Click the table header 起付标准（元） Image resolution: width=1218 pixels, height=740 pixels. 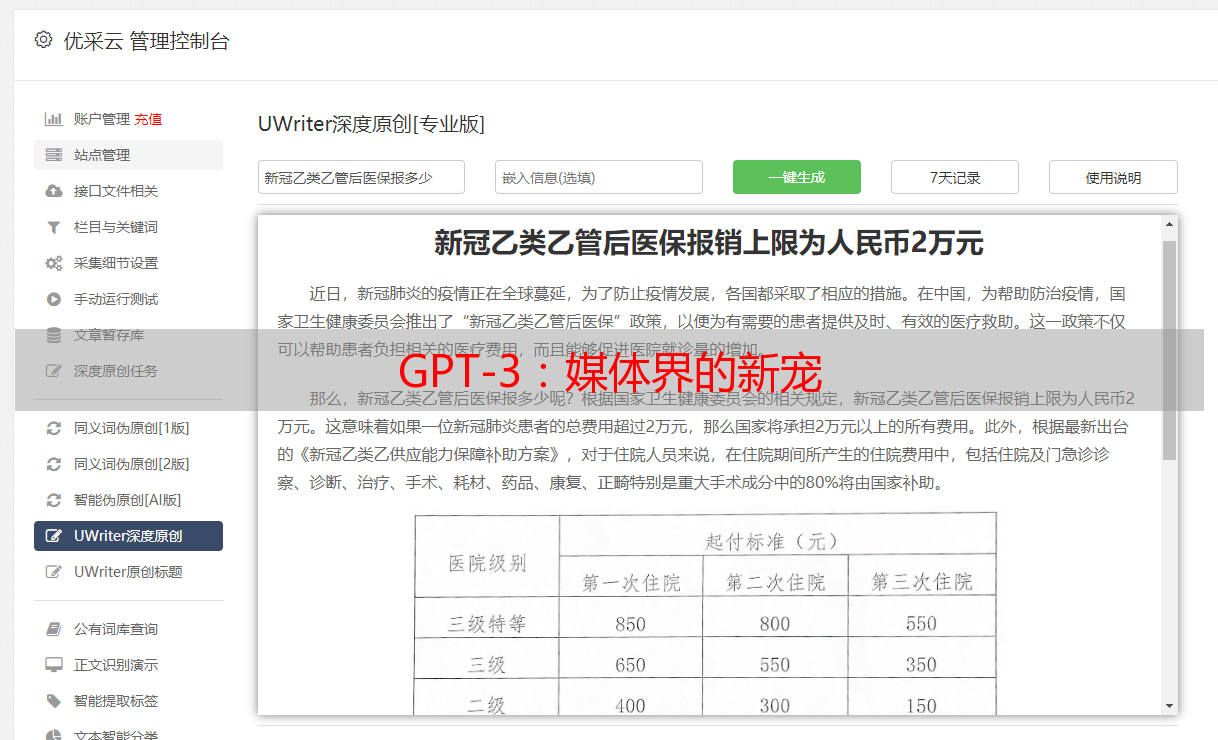point(771,541)
